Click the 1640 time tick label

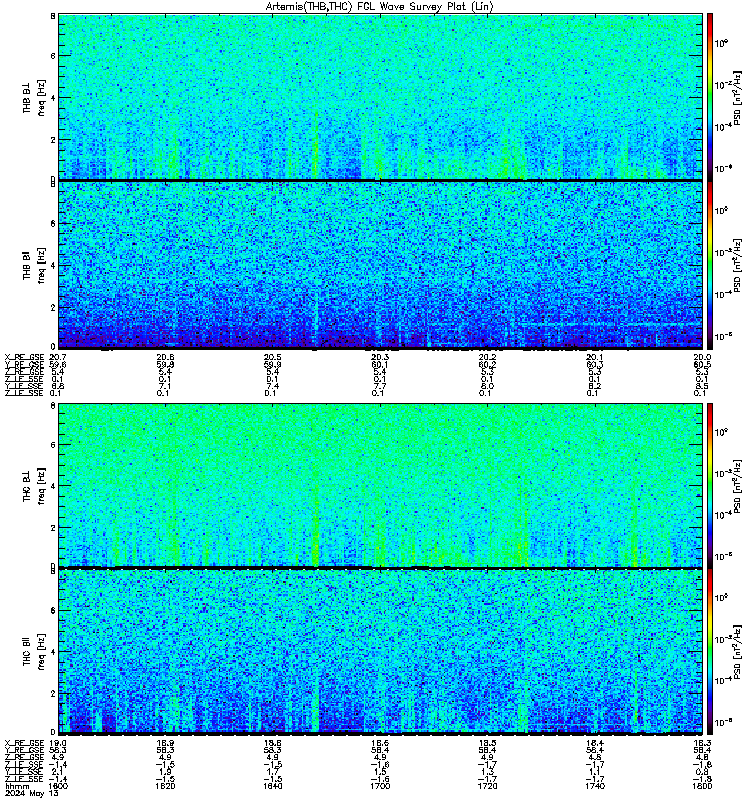[x=272, y=786]
